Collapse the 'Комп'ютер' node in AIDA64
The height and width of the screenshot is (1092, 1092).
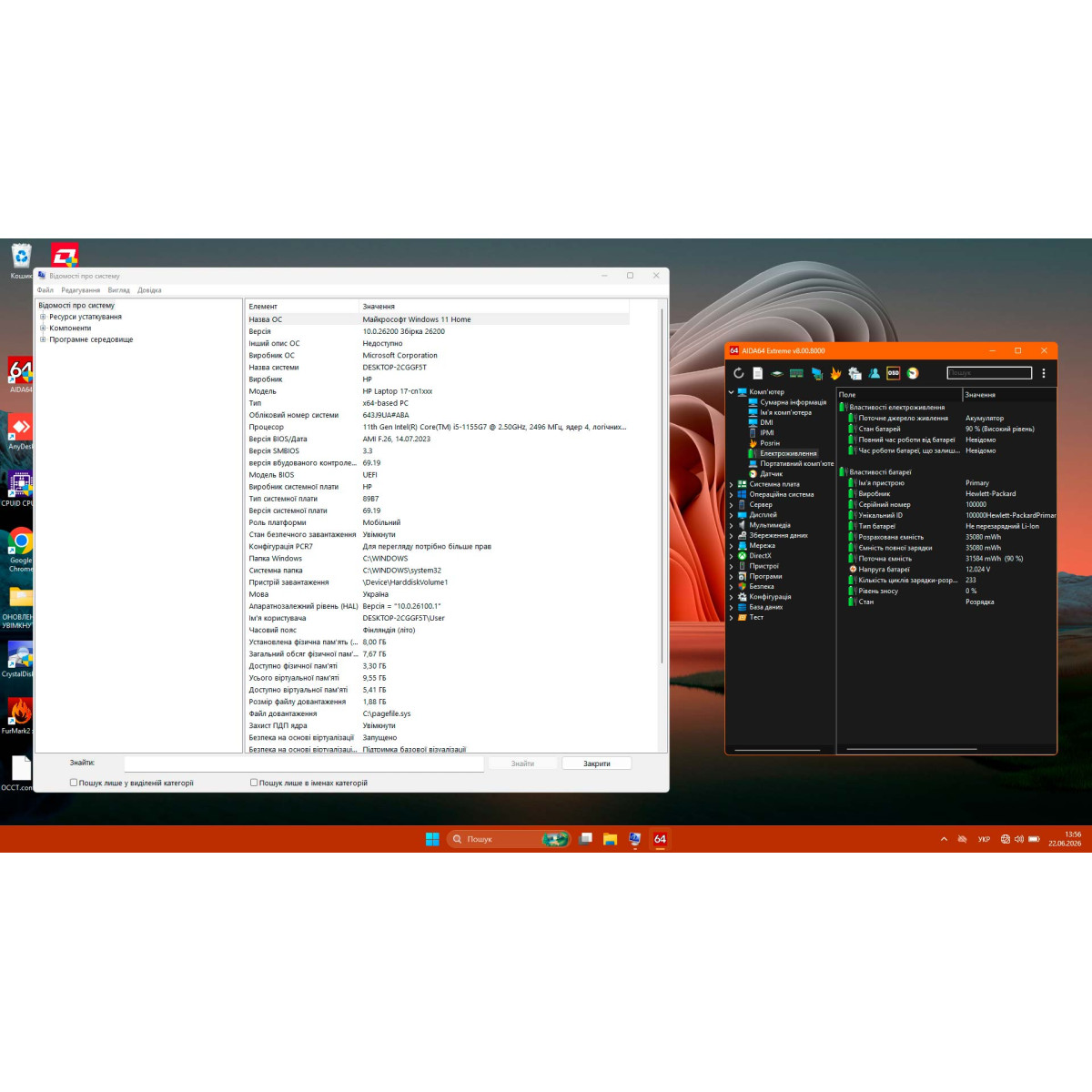click(x=731, y=392)
